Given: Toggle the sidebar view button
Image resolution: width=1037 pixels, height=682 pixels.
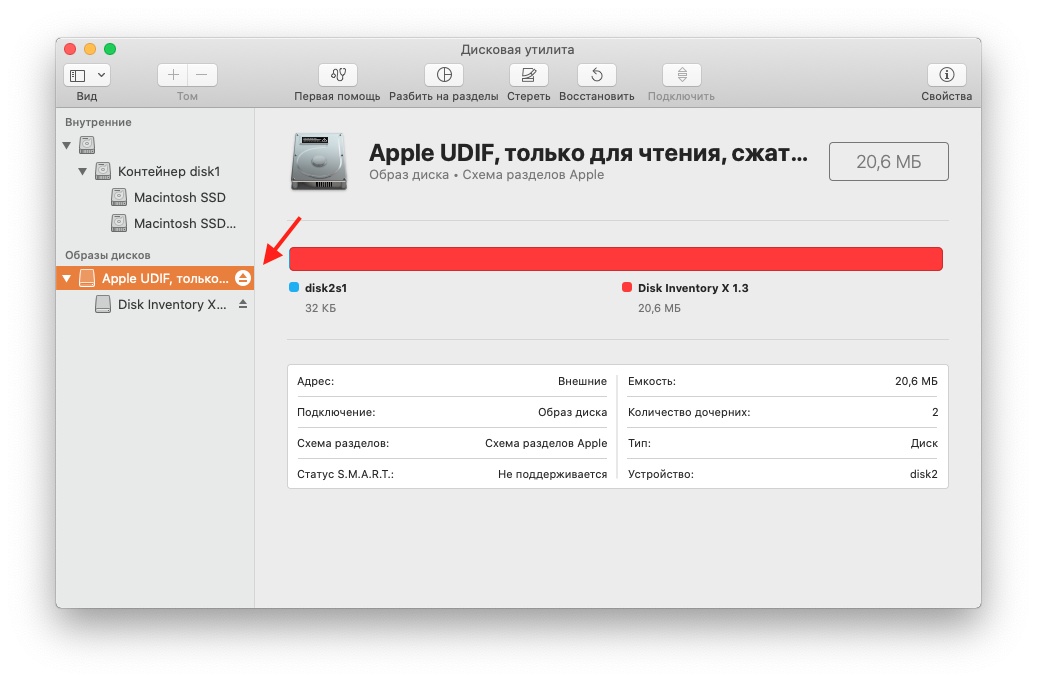Looking at the screenshot, I should point(78,75).
